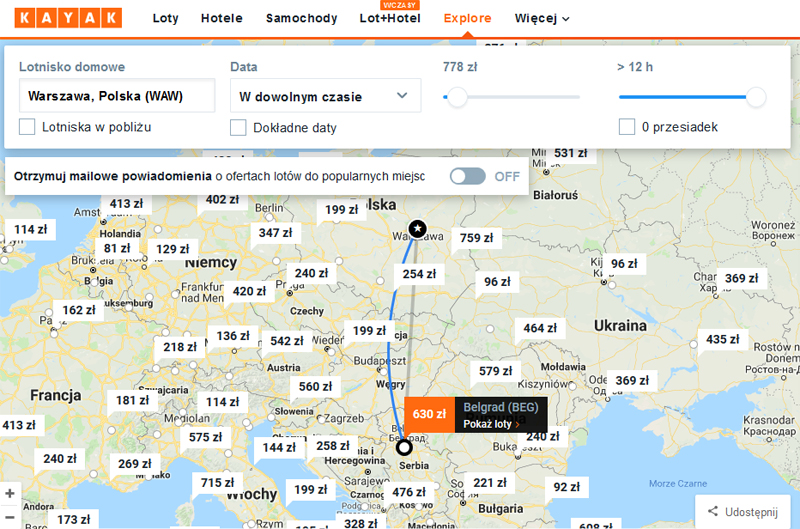Click the price slider handle
This screenshot has height=529, width=800.
click(457, 97)
